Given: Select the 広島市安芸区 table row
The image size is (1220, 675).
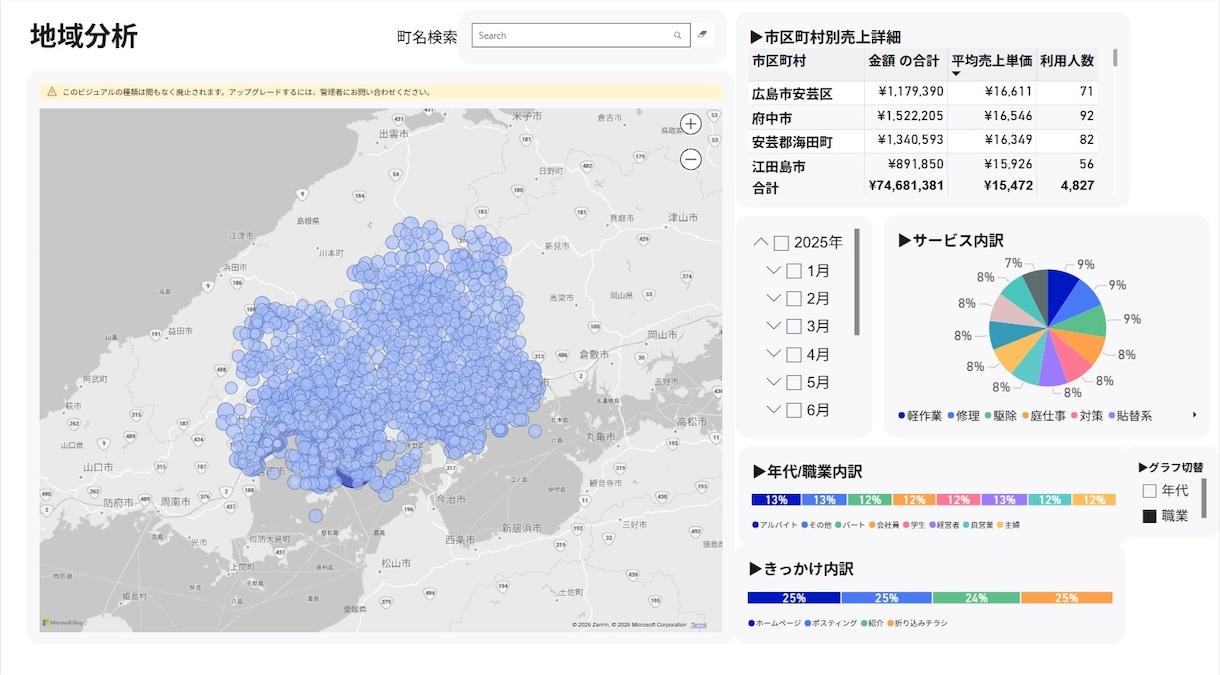Looking at the screenshot, I should pos(923,92).
